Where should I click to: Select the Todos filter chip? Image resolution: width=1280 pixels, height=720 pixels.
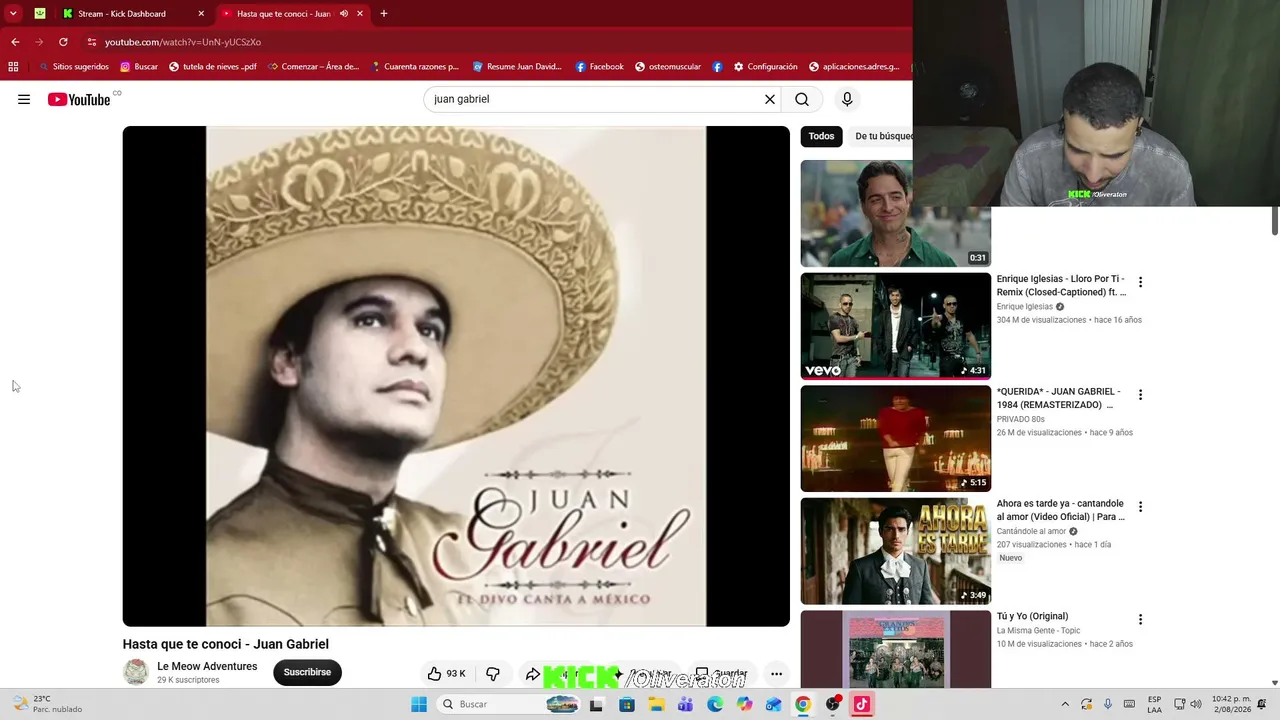(822, 136)
